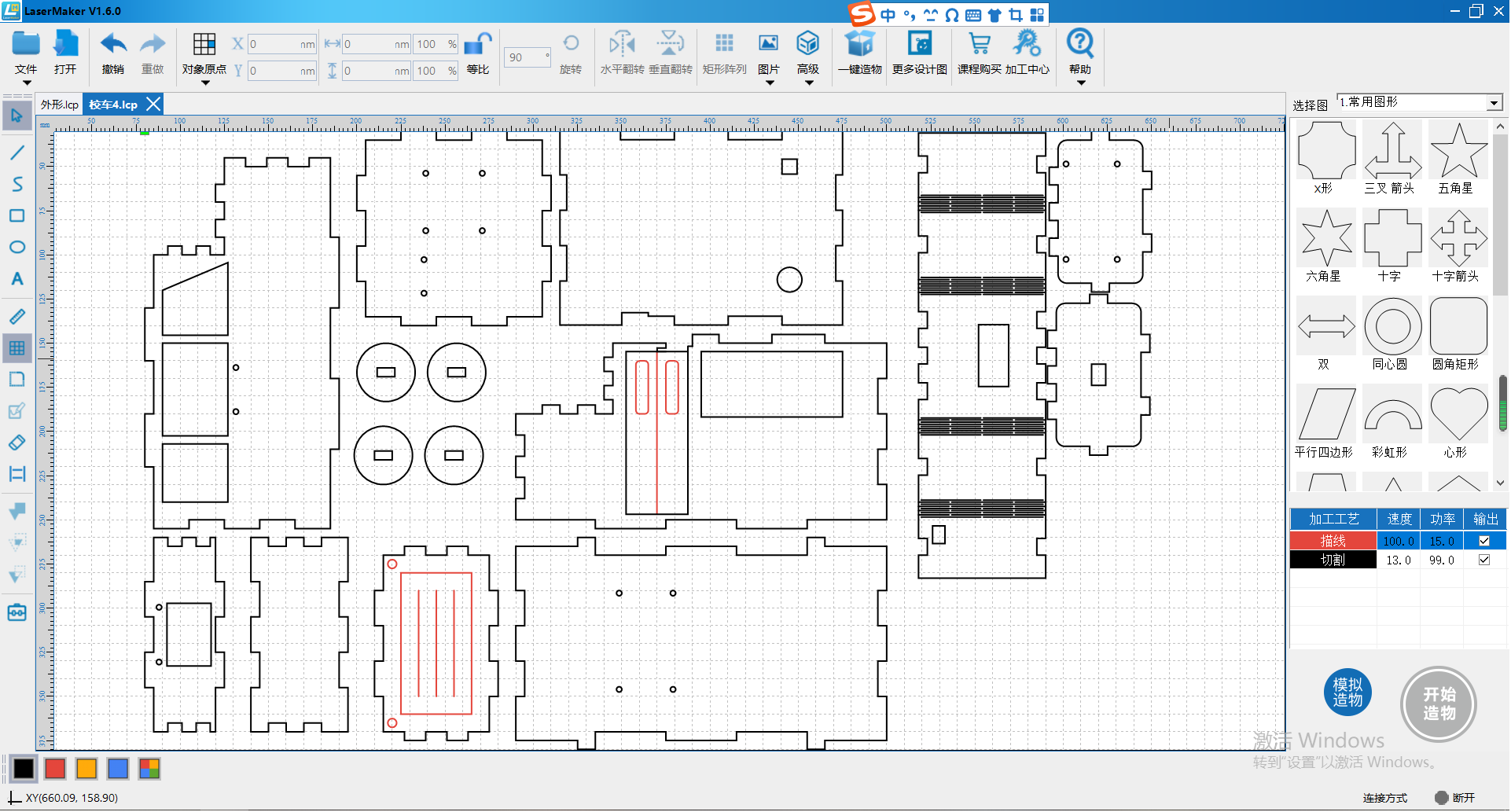The width and height of the screenshot is (1511, 812).
Task: Click the 水平翻转 horizontal flip icon
Action: point(622,44)
